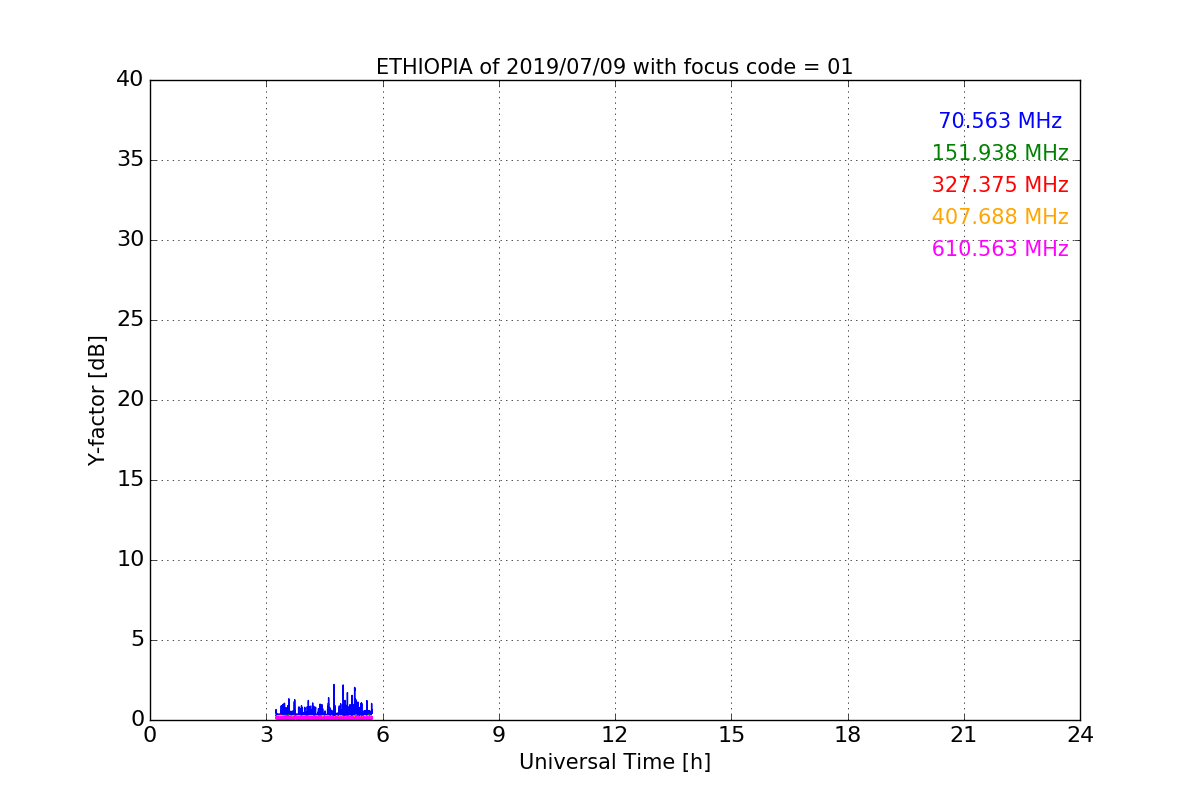
Task: Click the x-axis tick label 12
Action: point(615,735)
